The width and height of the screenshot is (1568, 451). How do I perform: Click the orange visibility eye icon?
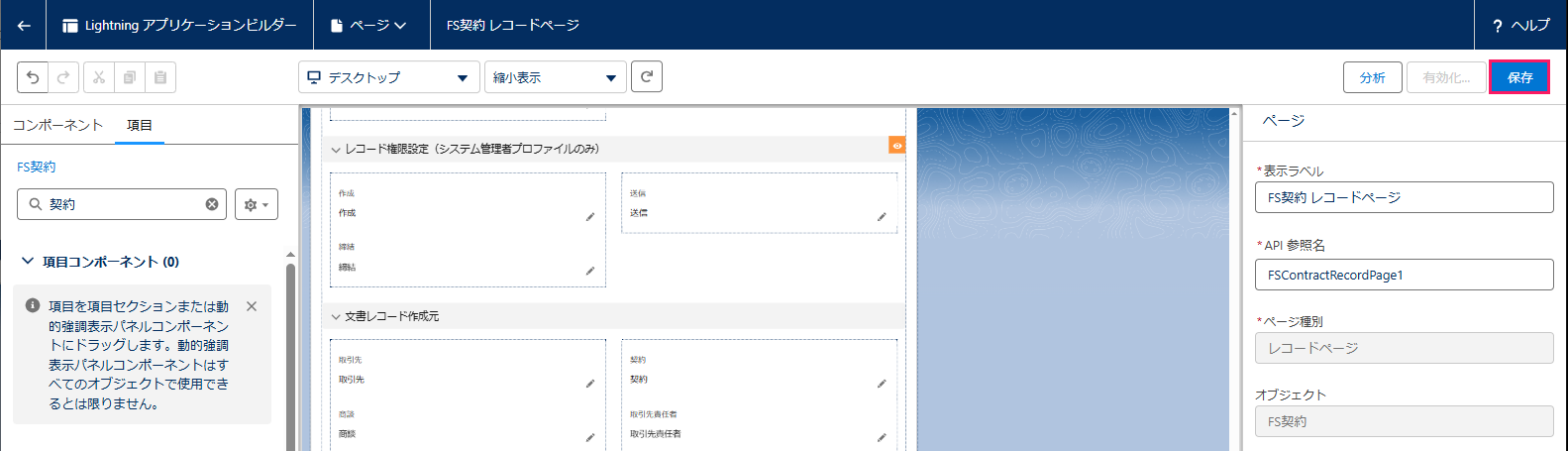897,146
